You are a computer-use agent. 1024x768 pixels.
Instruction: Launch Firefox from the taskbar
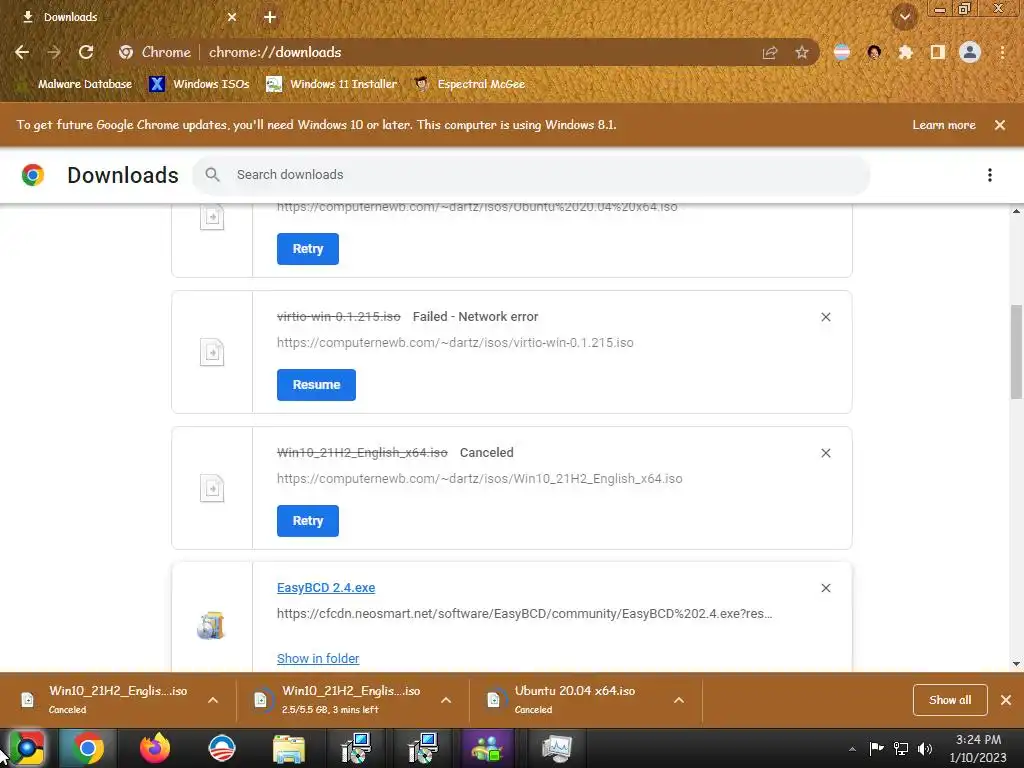155,748
